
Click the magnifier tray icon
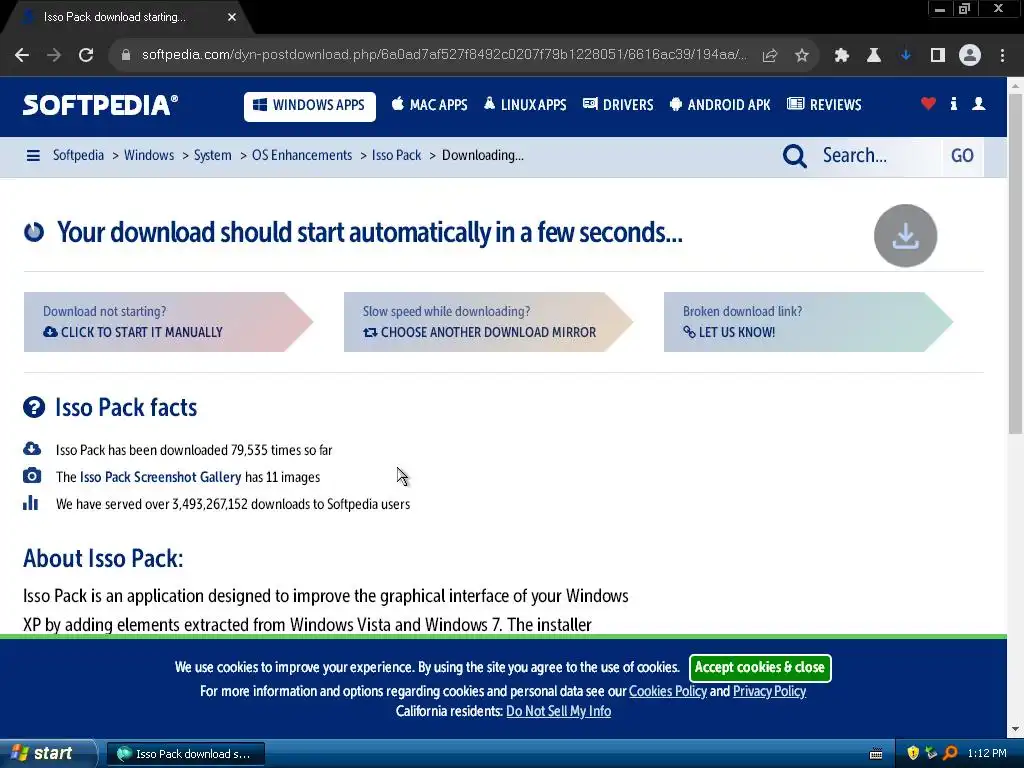click(950, 753)
